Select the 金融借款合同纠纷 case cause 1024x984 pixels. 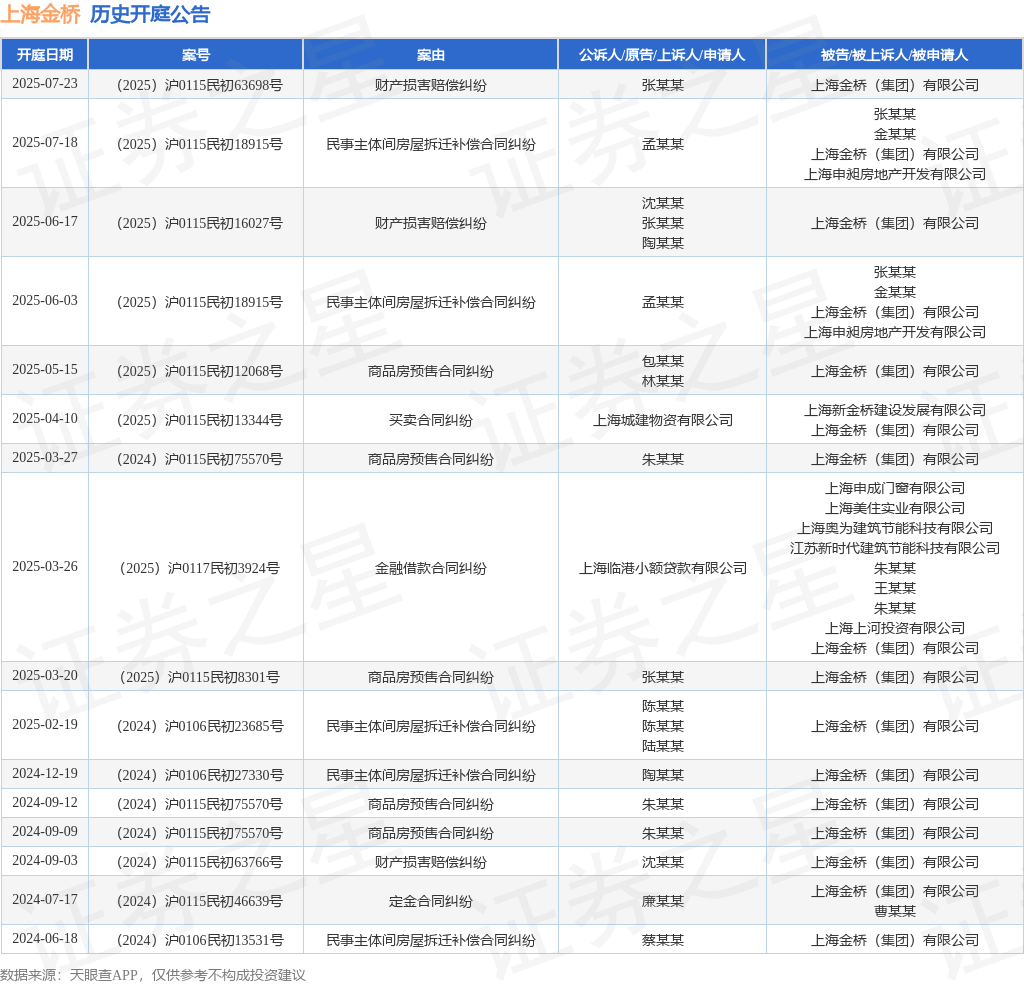point(431,568)
